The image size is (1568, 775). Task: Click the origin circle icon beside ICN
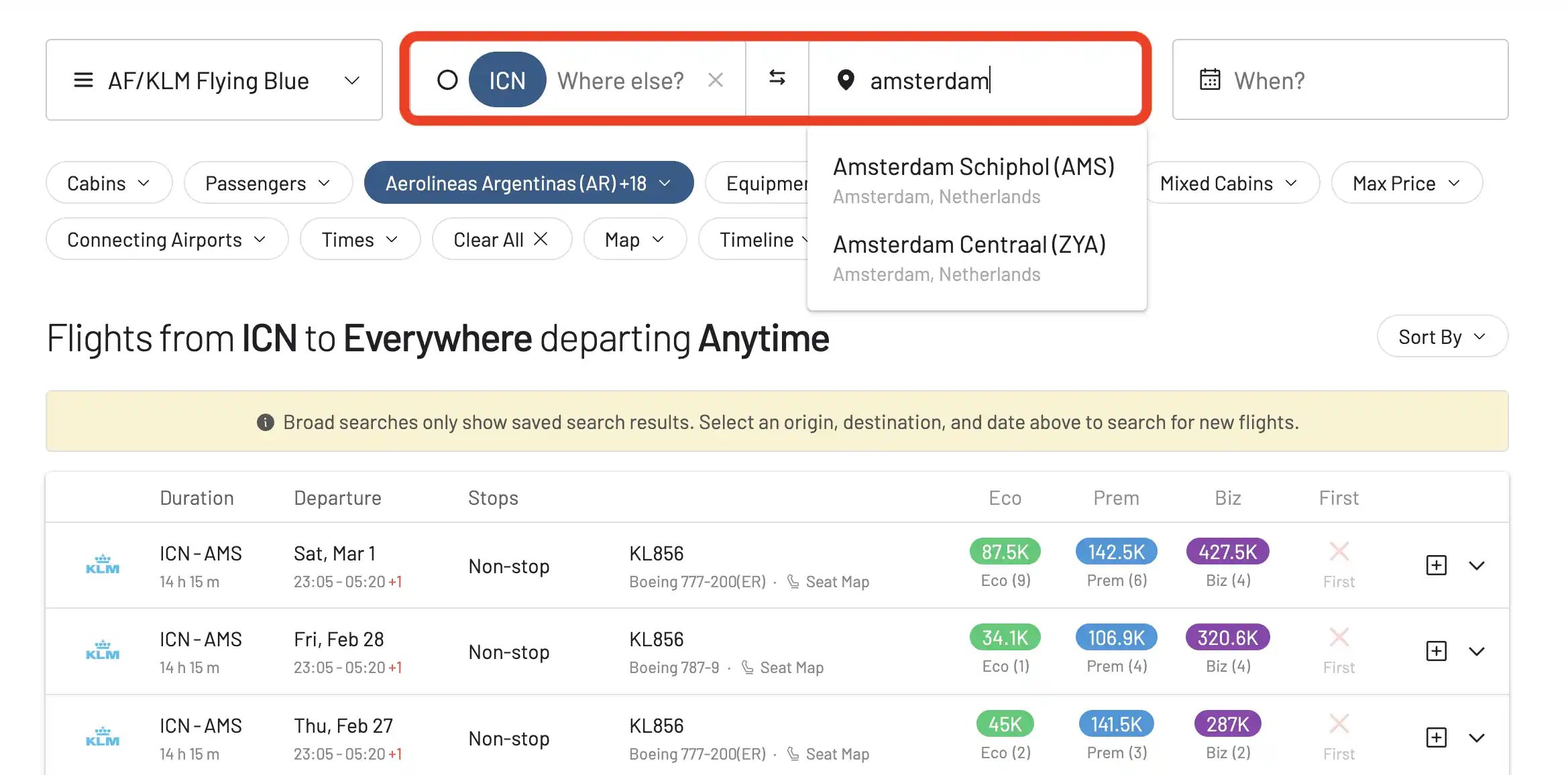pos(447,80)
